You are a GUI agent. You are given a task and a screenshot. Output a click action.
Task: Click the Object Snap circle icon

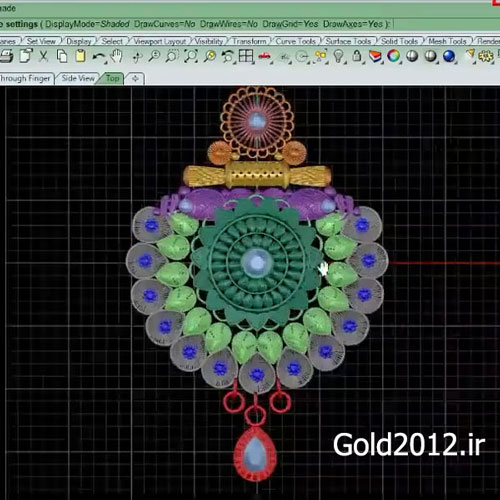(x=302, y=57)
